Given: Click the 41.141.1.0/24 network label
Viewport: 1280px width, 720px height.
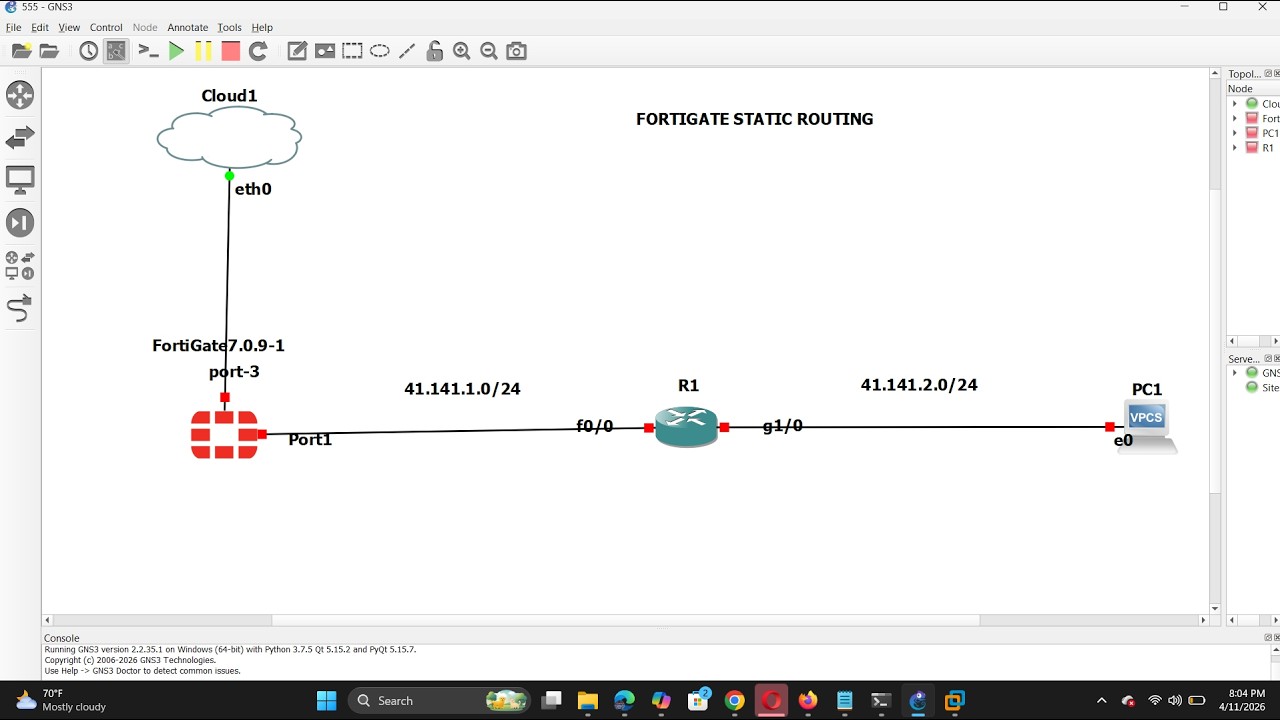Looking at the screenshot, I should tap(462, 389).
